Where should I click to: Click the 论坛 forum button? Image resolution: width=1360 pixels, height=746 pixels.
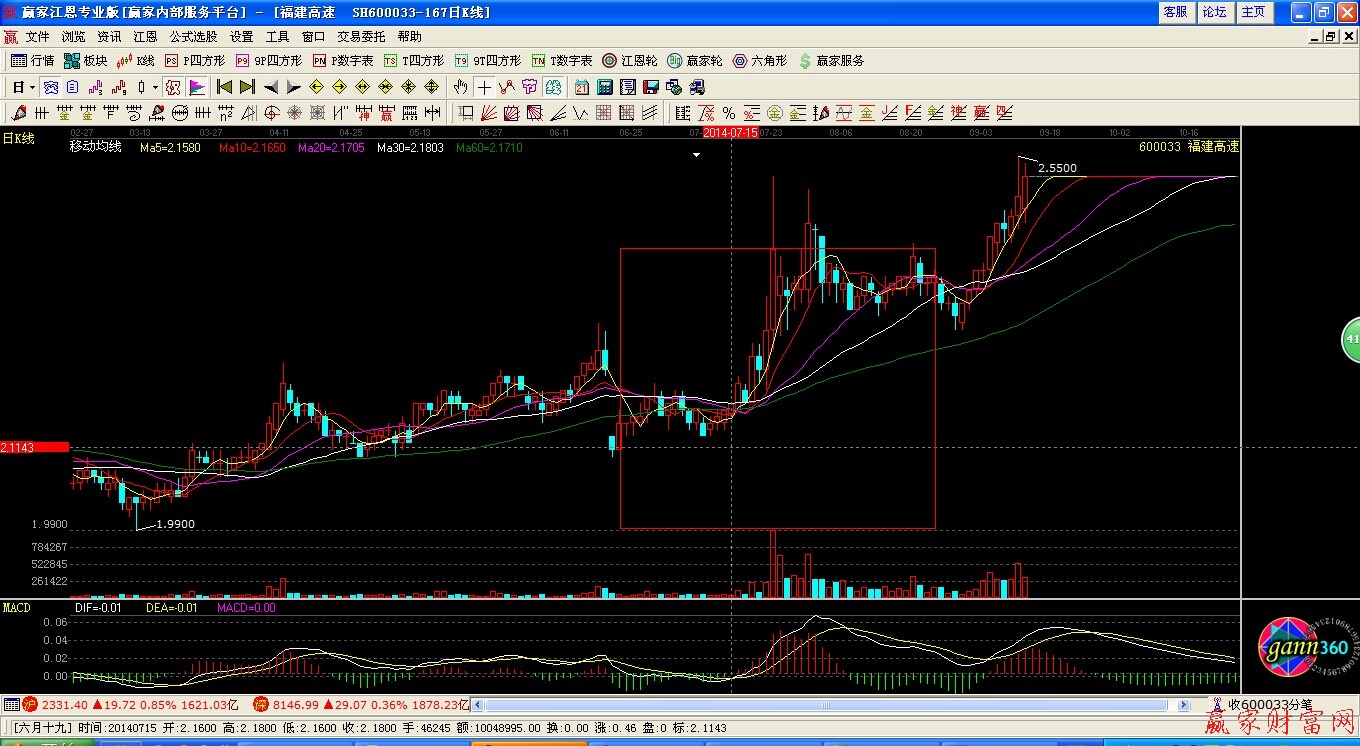click(1213, 12)
